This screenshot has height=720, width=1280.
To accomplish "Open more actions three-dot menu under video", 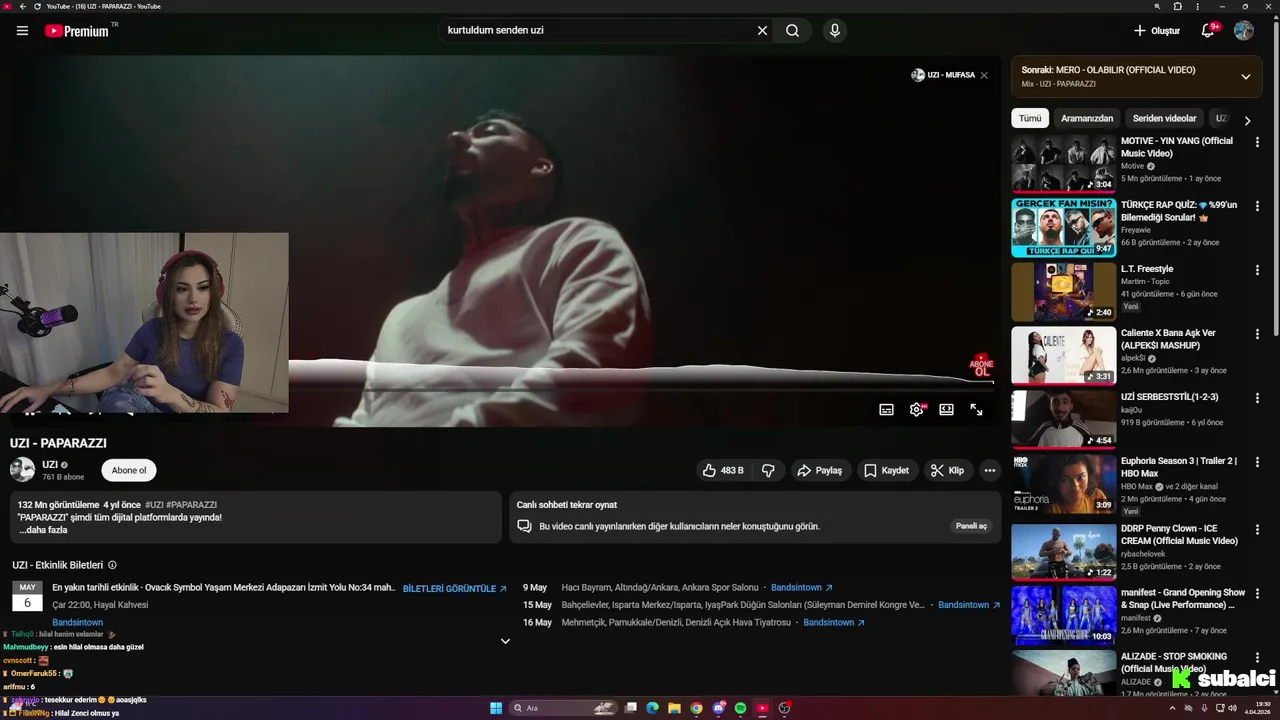I will (x=989, y=470).
